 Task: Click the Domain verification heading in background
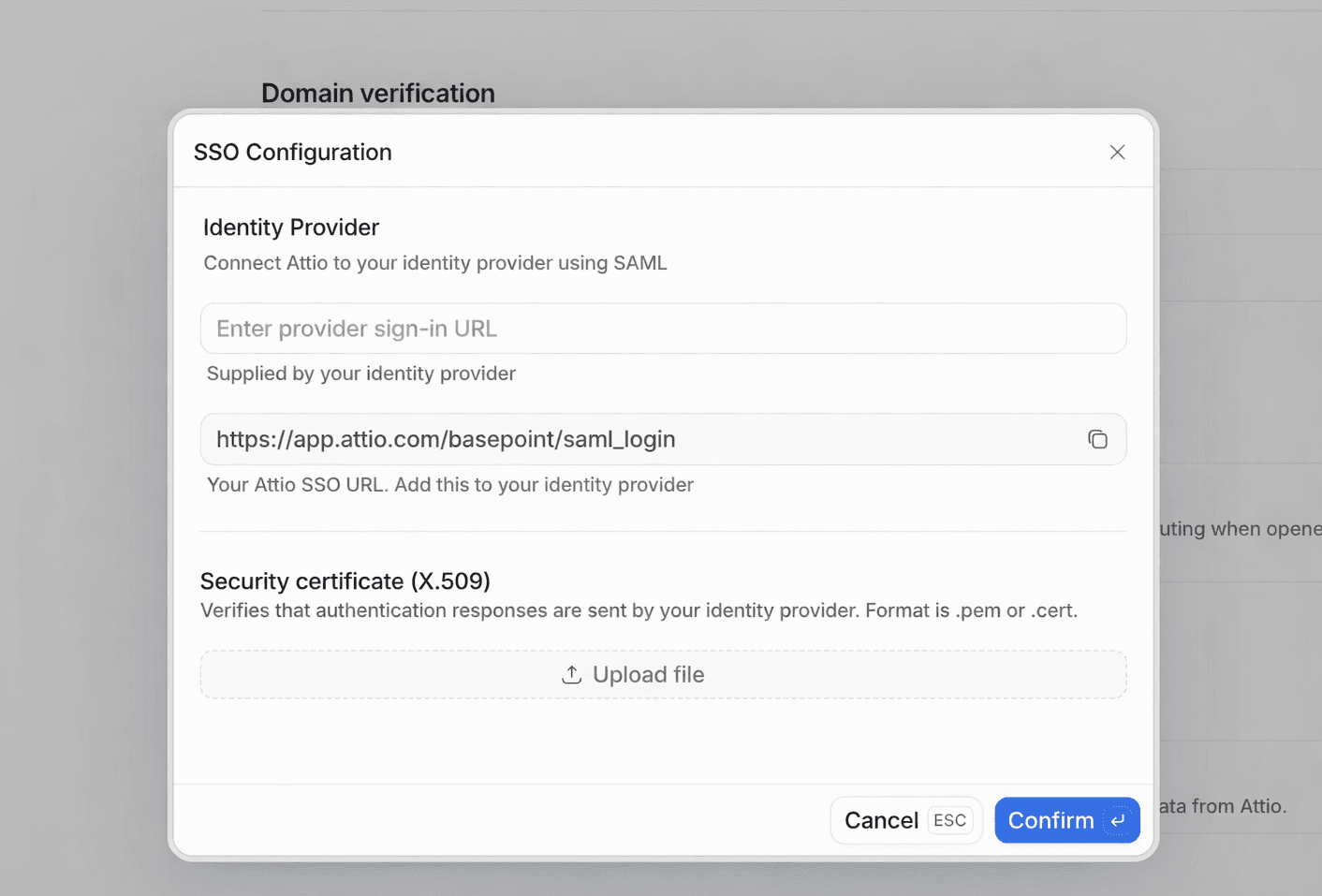click(x=377, y=93)
